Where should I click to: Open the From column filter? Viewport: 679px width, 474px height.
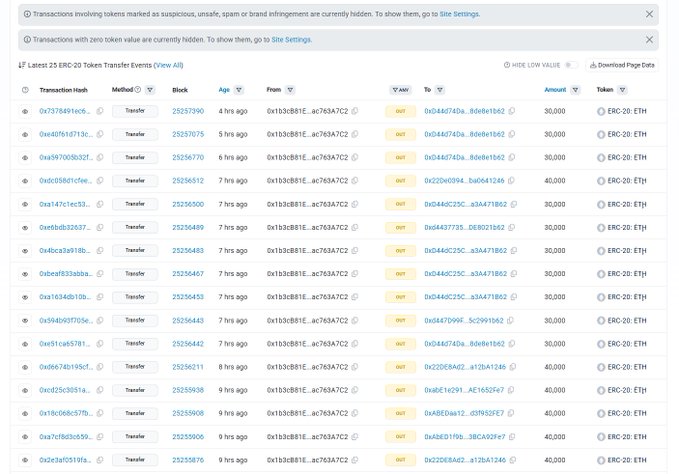point(290,90)
